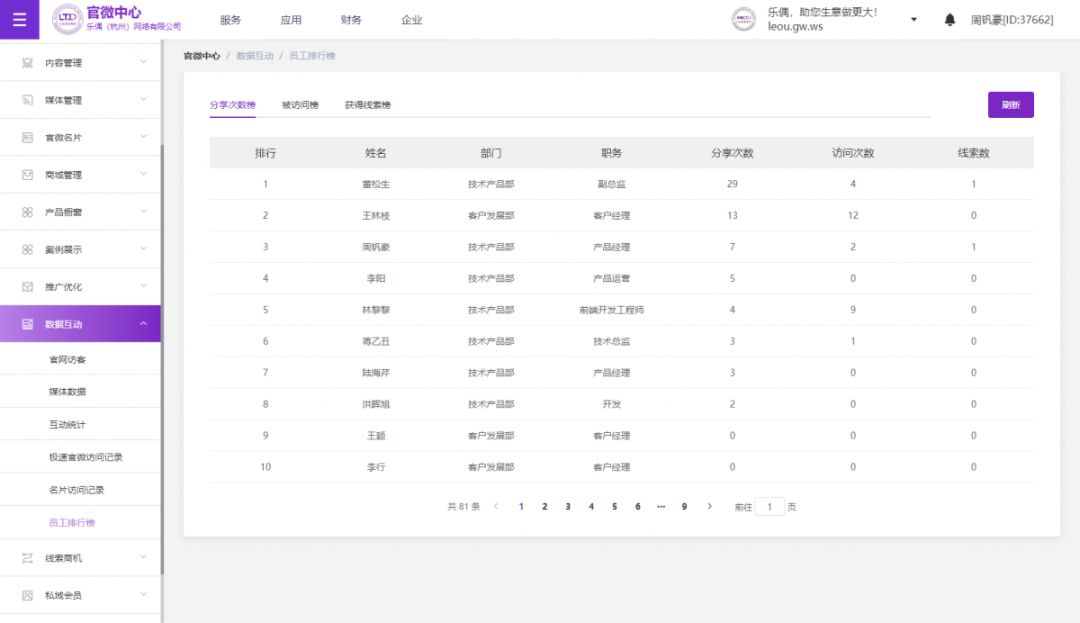Click the 官微名片 sidebar icon

[28, 137]
